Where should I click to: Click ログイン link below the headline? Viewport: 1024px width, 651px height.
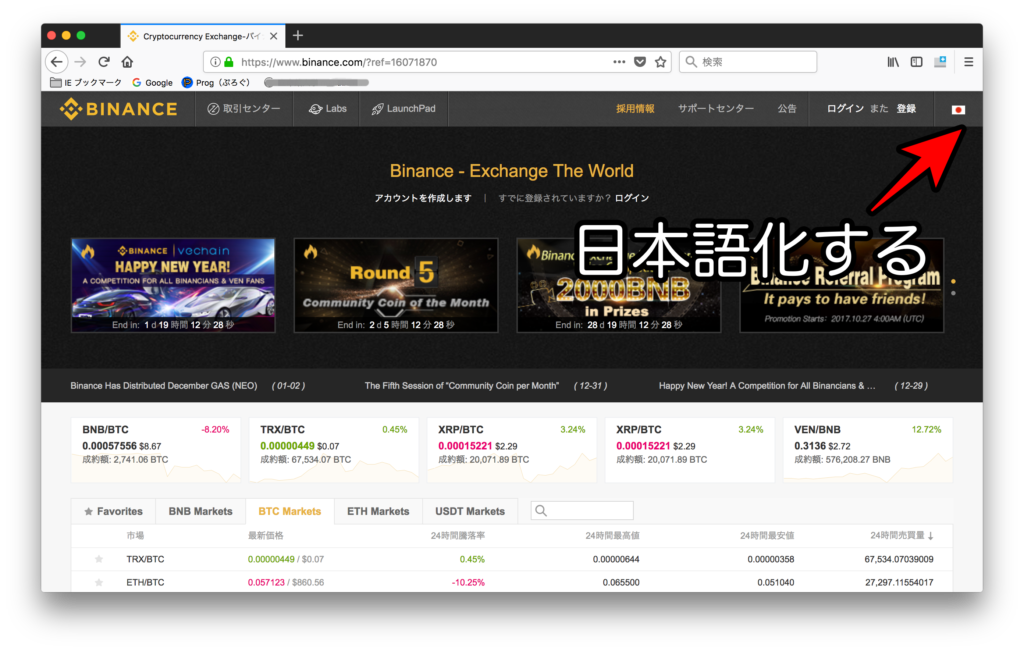pyautogui.click(x=632, y=198)
